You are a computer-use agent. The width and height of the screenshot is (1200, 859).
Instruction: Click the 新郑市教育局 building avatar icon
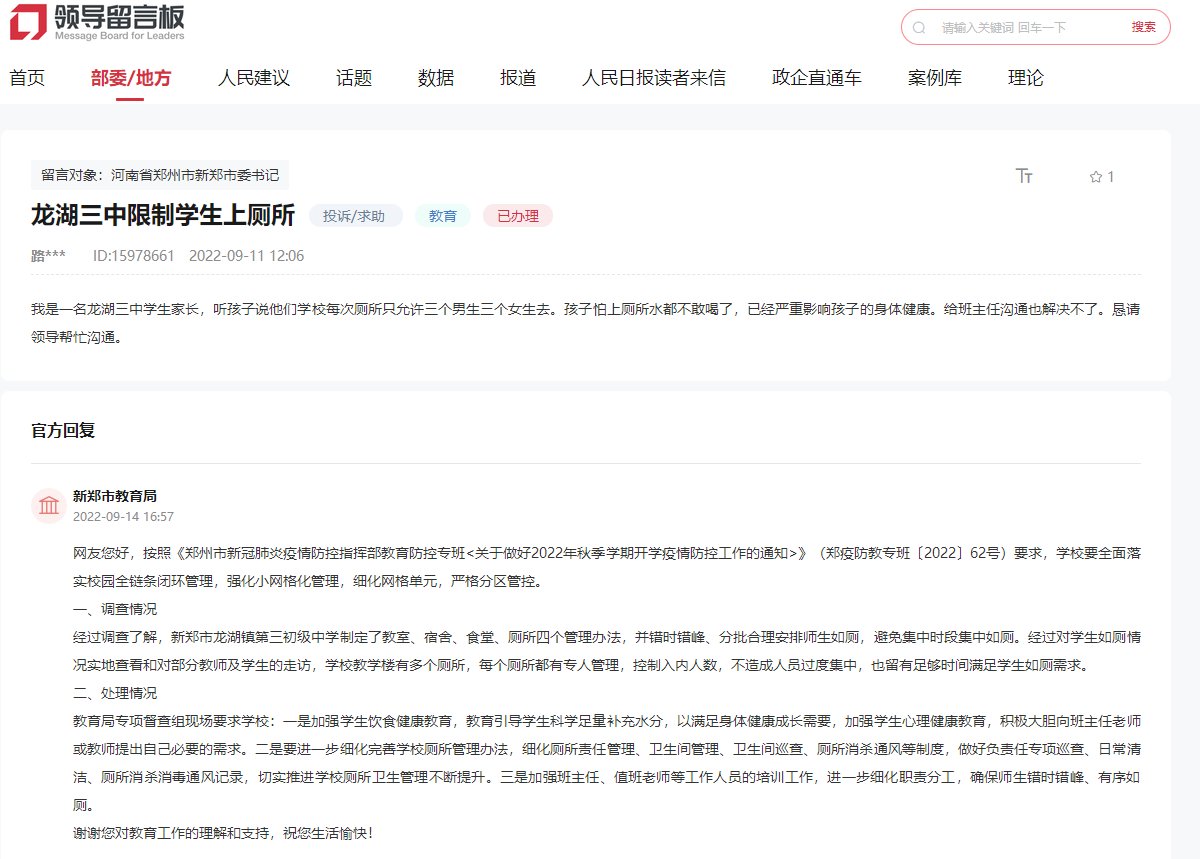[x=48, y=505]
